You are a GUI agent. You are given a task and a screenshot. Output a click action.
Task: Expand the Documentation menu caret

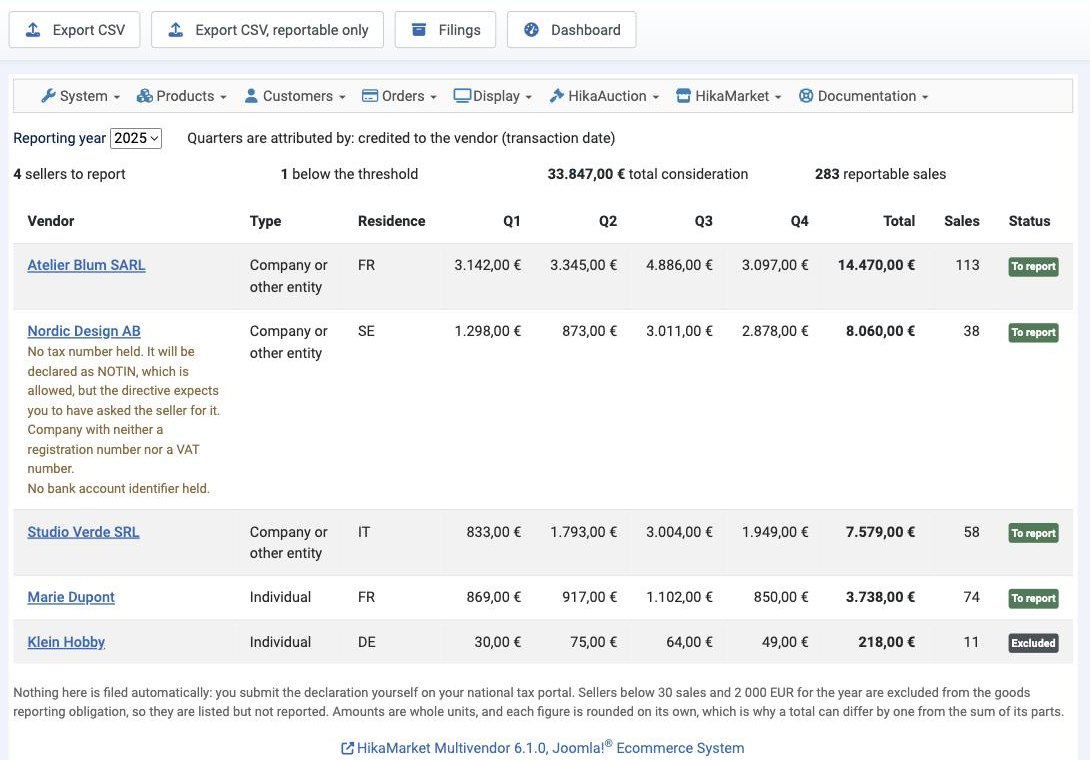[x=925, y=97]
